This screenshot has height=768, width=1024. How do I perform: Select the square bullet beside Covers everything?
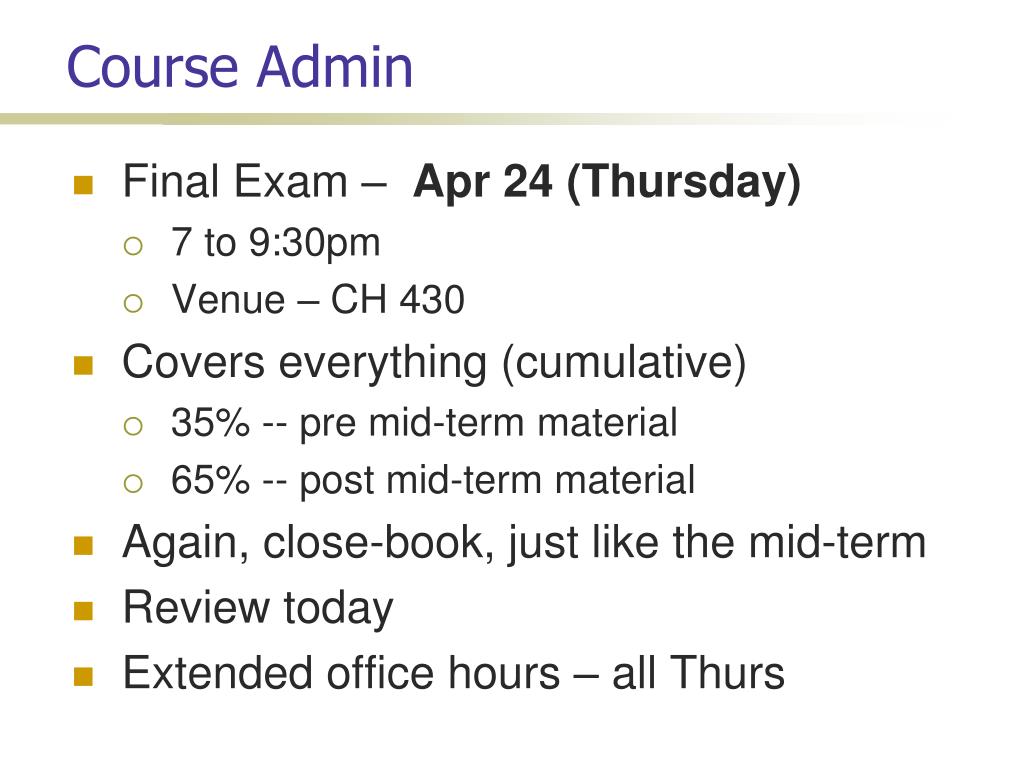click(x=84, y=365)
